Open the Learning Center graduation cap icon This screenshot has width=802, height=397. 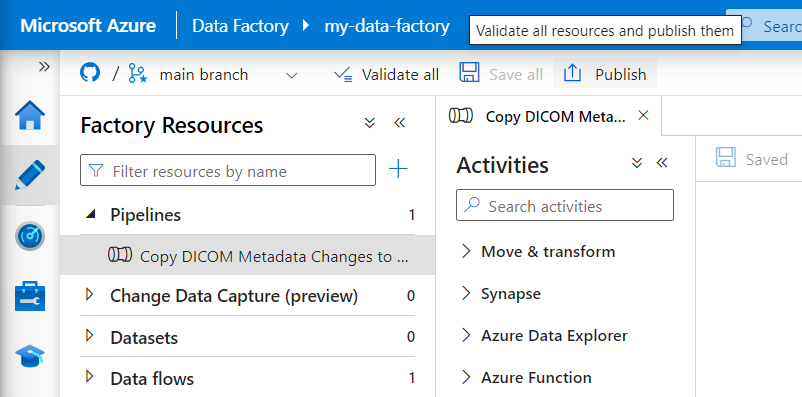[x=30, y=356]
